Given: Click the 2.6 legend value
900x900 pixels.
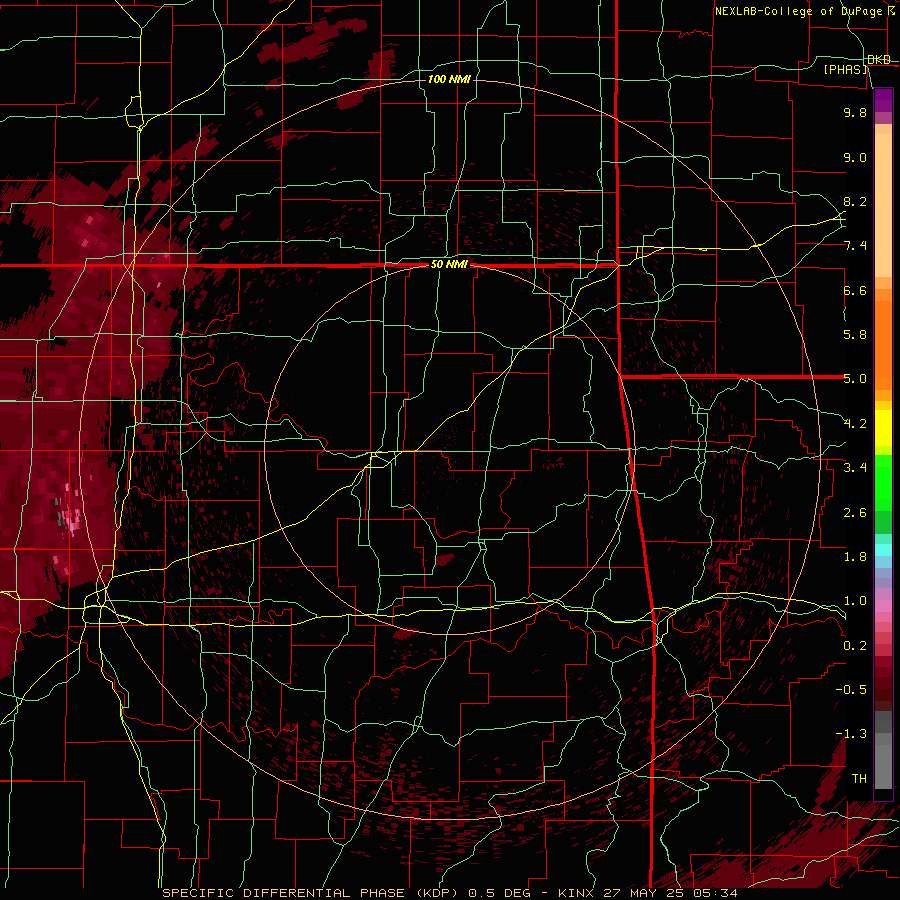Looking at the screenshot, I should coord(855,513).
